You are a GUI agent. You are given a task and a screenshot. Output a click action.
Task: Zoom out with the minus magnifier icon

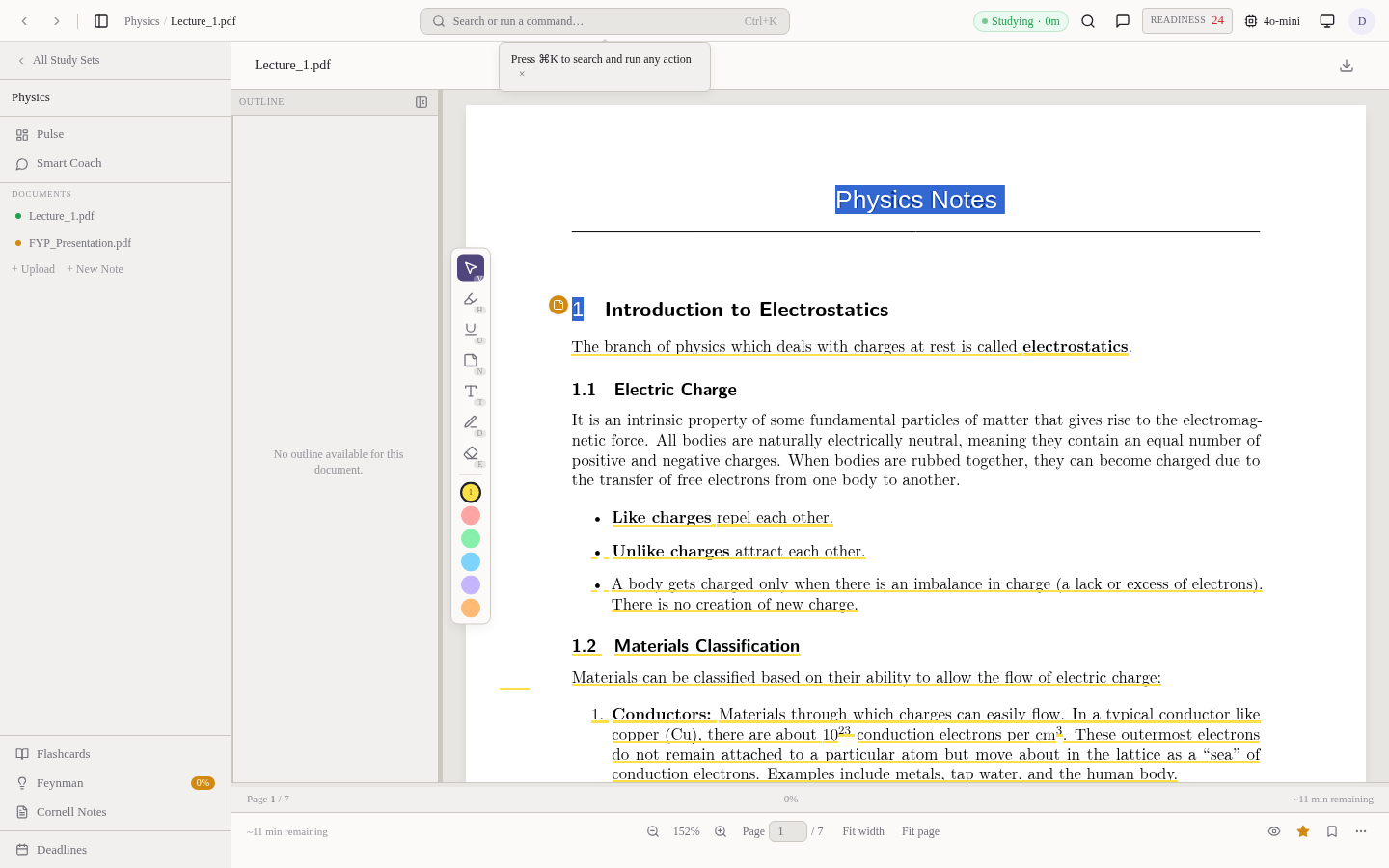click(653, 831)
